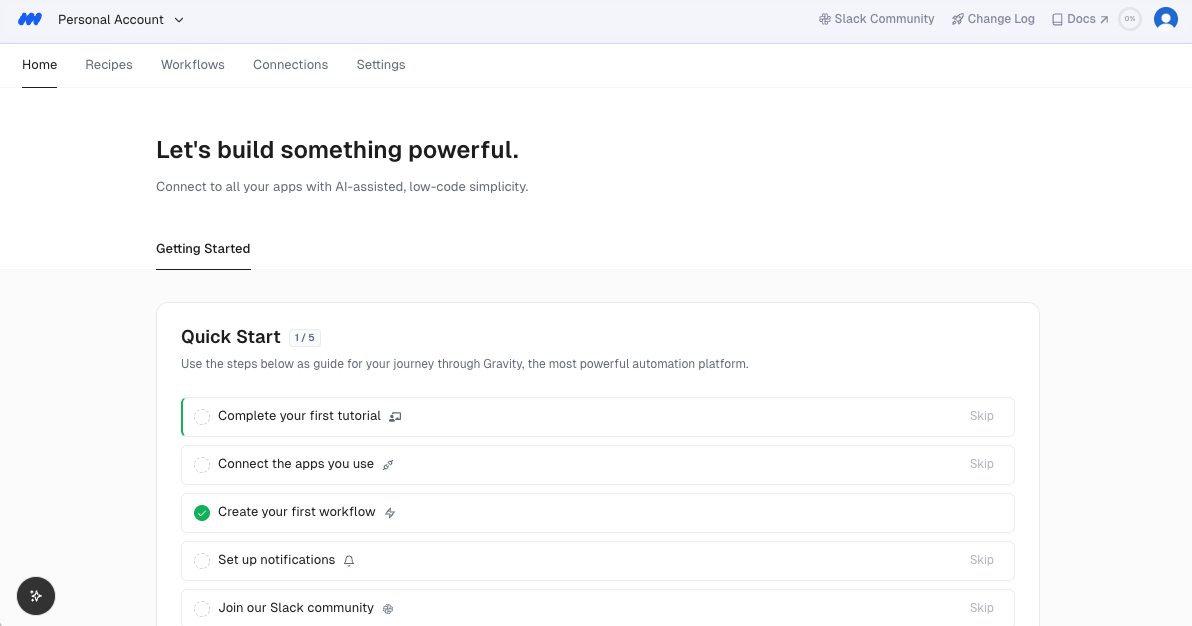The height and width of the screenshot is (626, 1192).
Task: Open the 'Complete your first tutorial' step
Action: click(x=598, y=417)
